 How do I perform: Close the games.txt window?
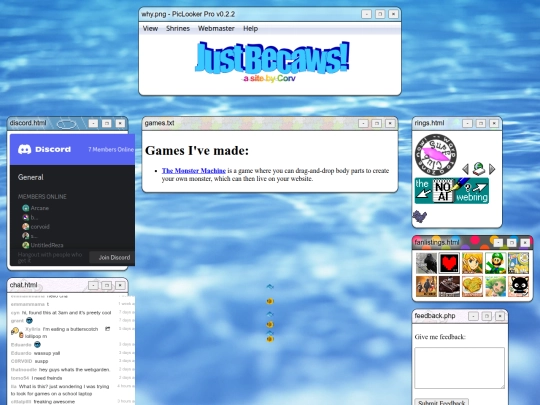(390, 123)
